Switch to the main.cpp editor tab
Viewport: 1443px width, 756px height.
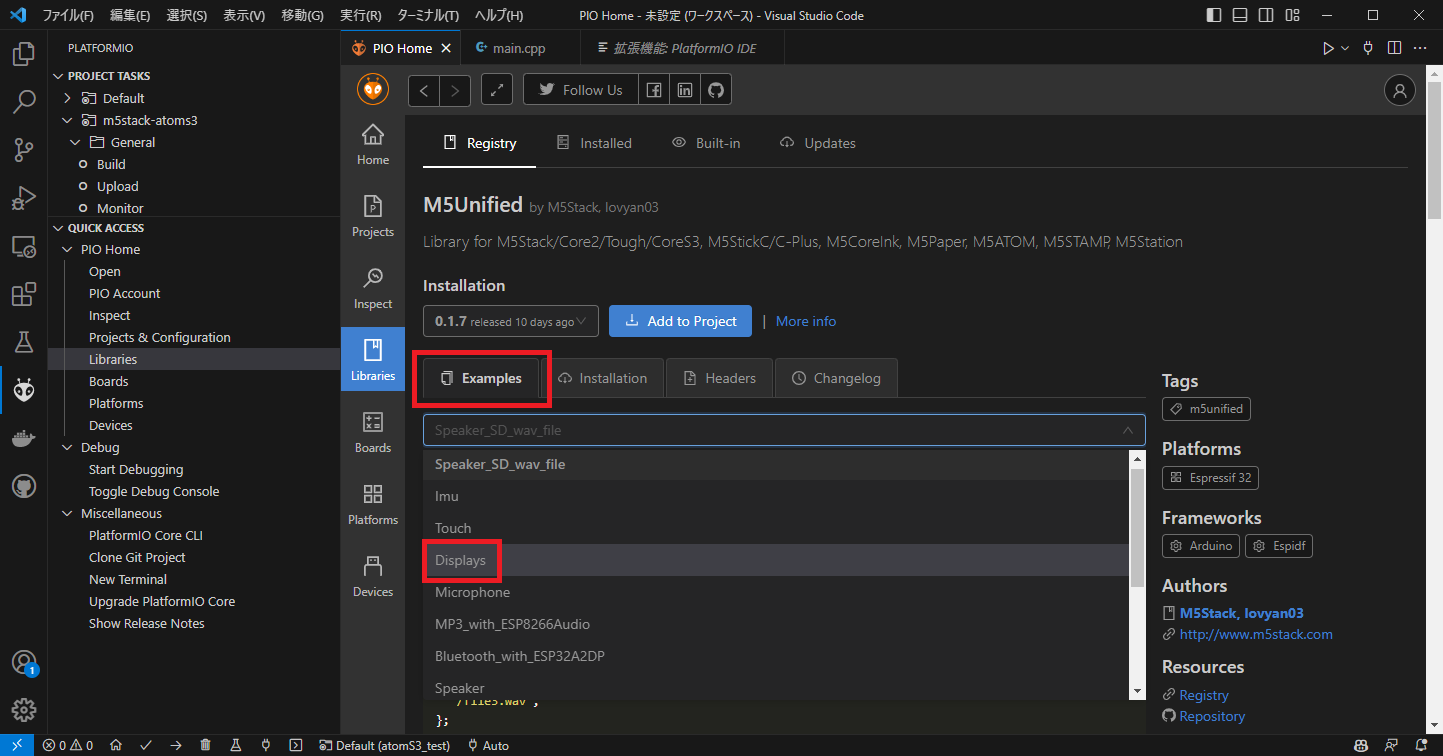(520, 48)
